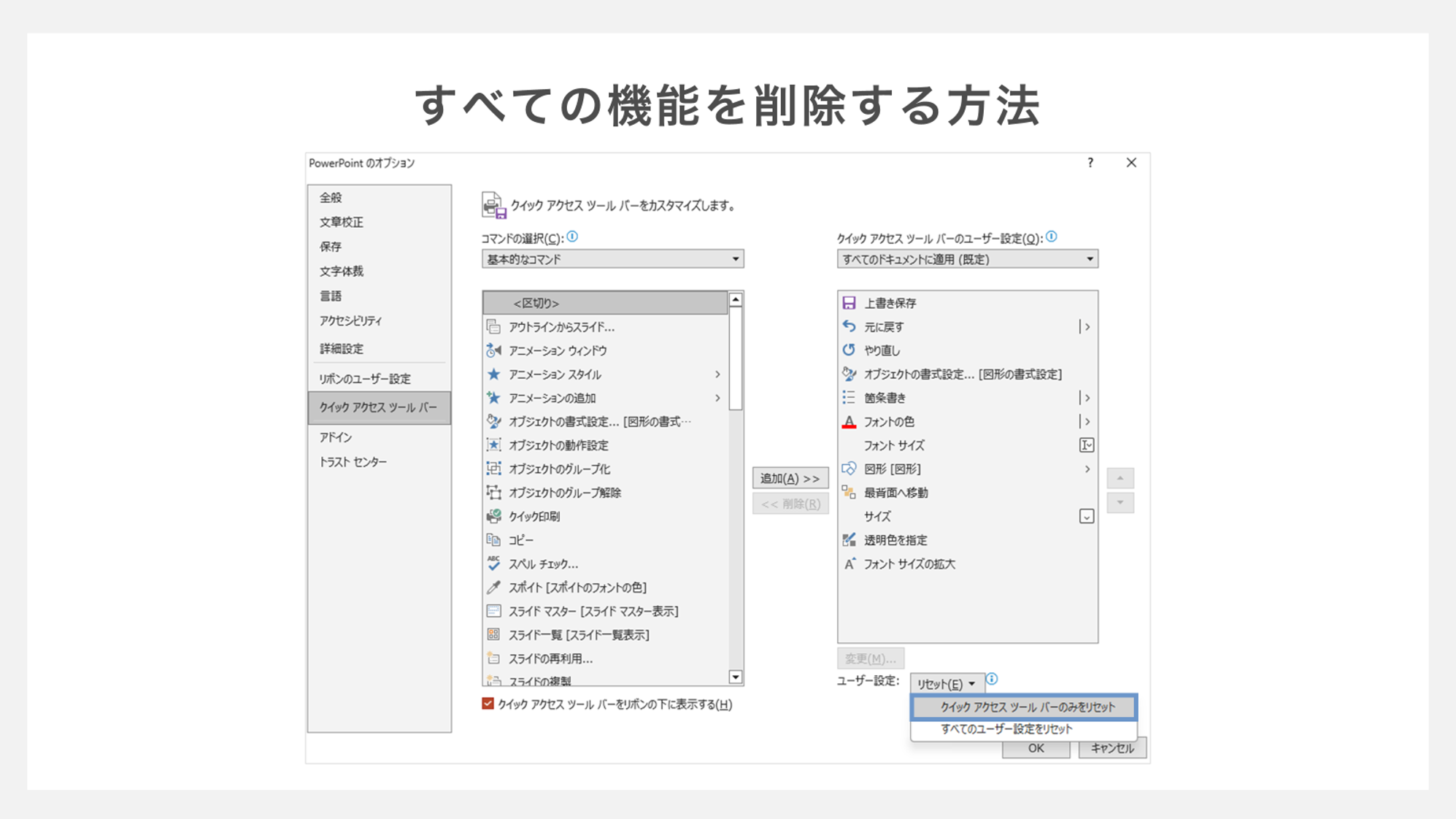This screenshot has height=819, width=1456.
Task: Select the 元に戻す undo icon
Action: click(x=849, y=326)
